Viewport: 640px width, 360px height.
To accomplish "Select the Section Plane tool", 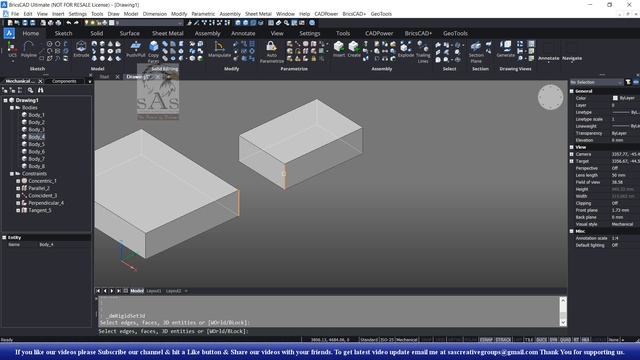I will tap(476, 52).
